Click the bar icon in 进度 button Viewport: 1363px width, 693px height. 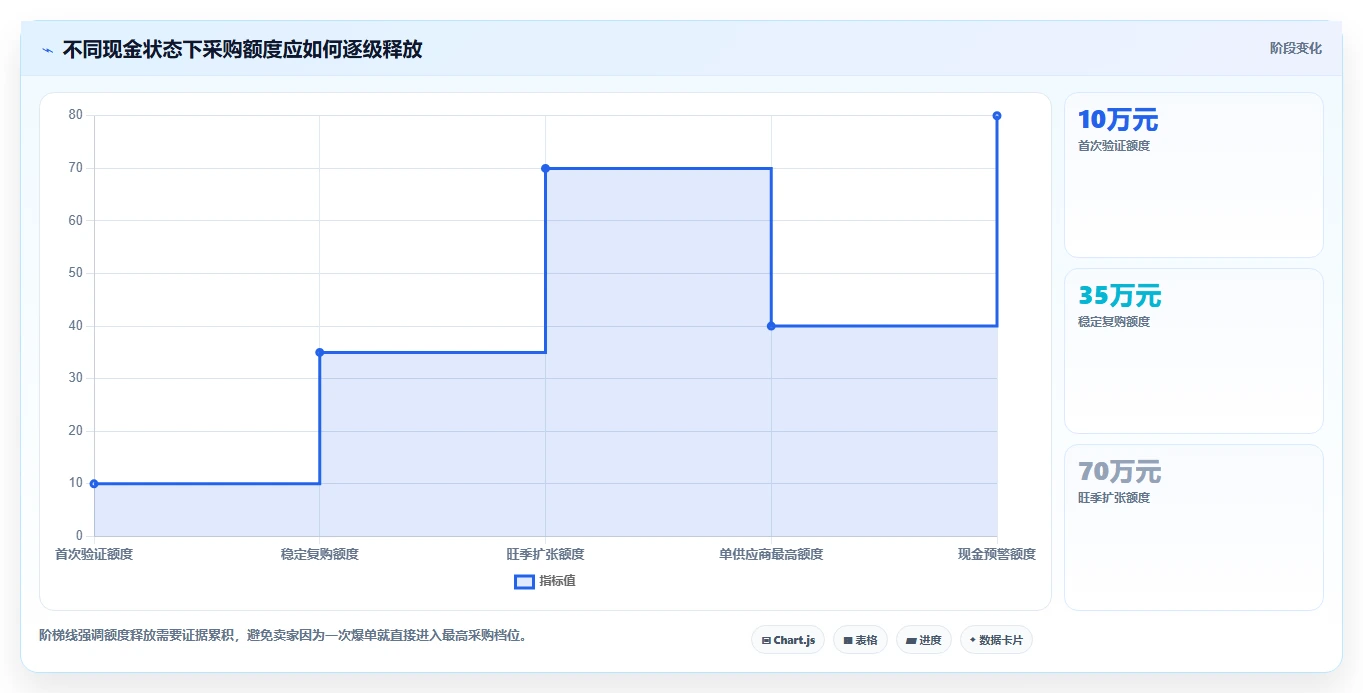pyautogui.click(x=912, y=640)
